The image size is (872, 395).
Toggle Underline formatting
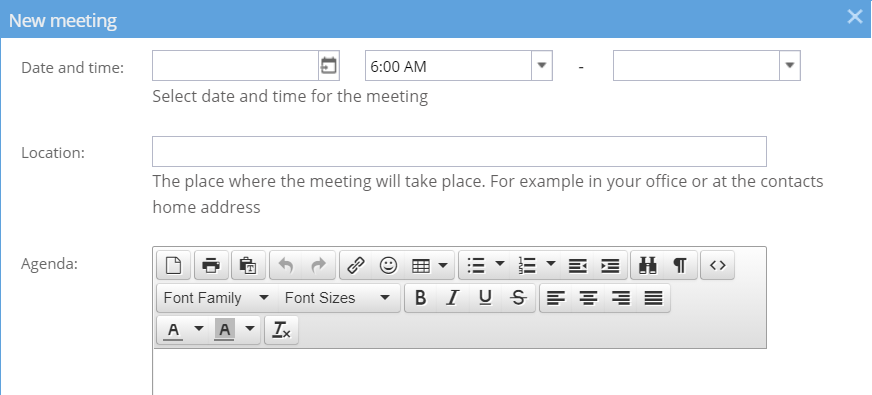485,298
